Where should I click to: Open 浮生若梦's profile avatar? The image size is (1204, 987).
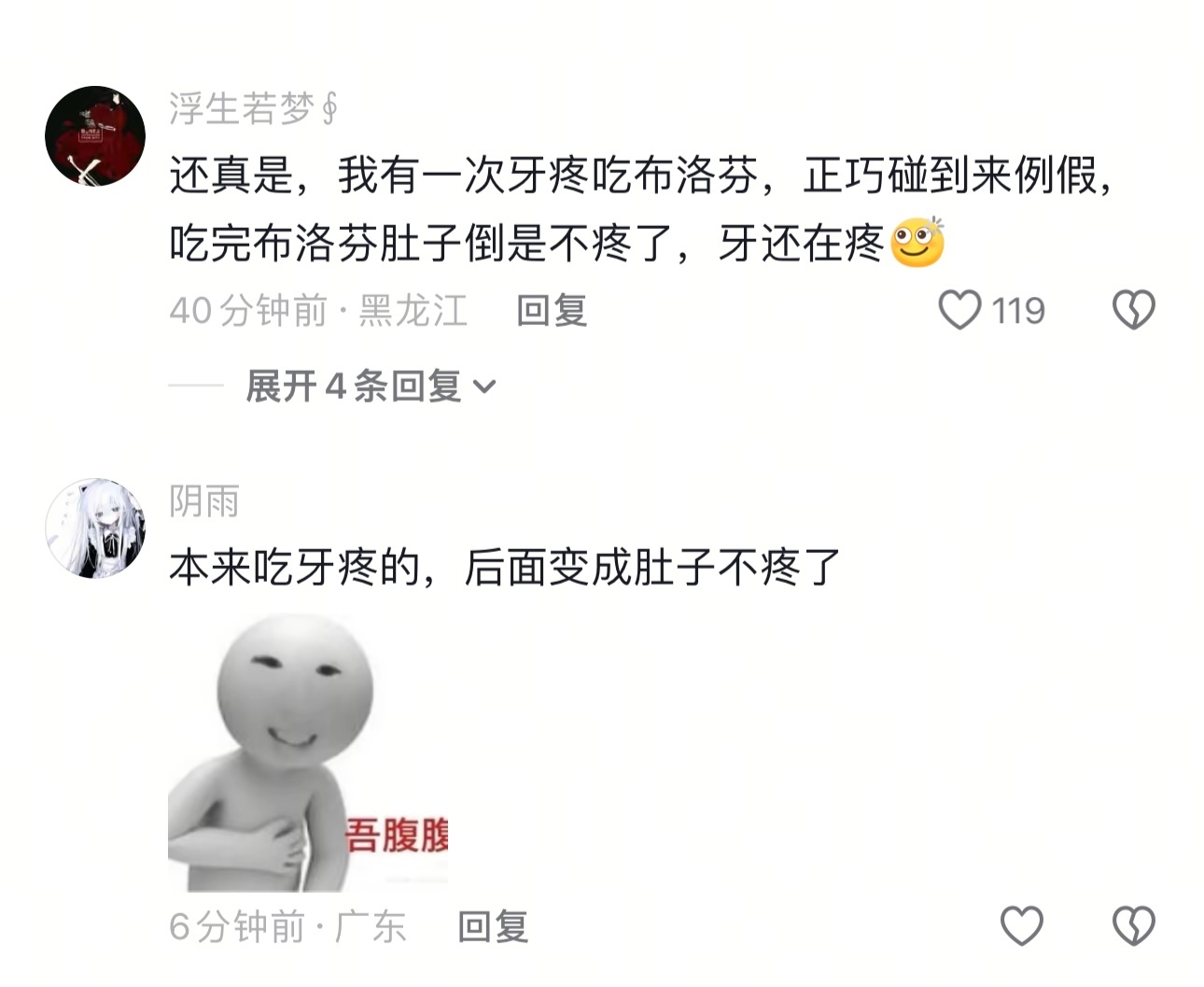coord(95,136)
